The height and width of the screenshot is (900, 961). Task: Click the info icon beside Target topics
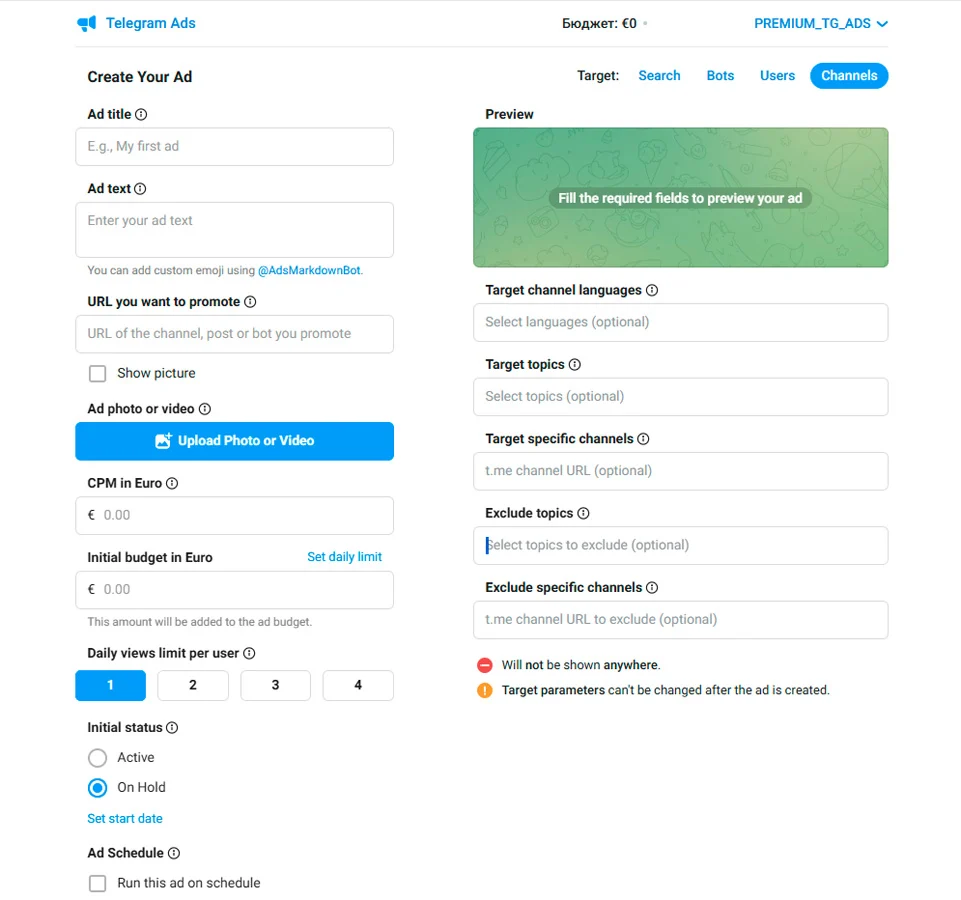coord(575,364)
